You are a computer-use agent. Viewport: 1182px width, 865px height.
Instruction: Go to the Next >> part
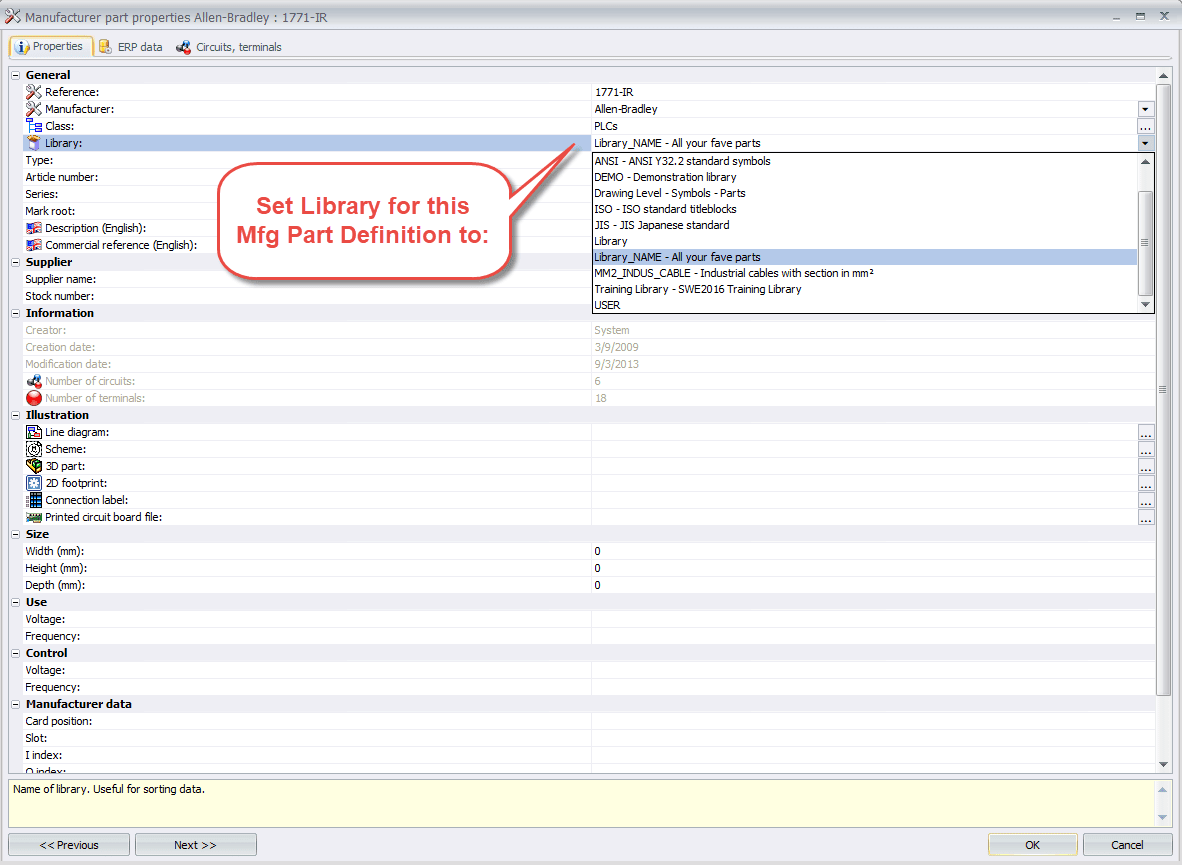coord(195,845)
